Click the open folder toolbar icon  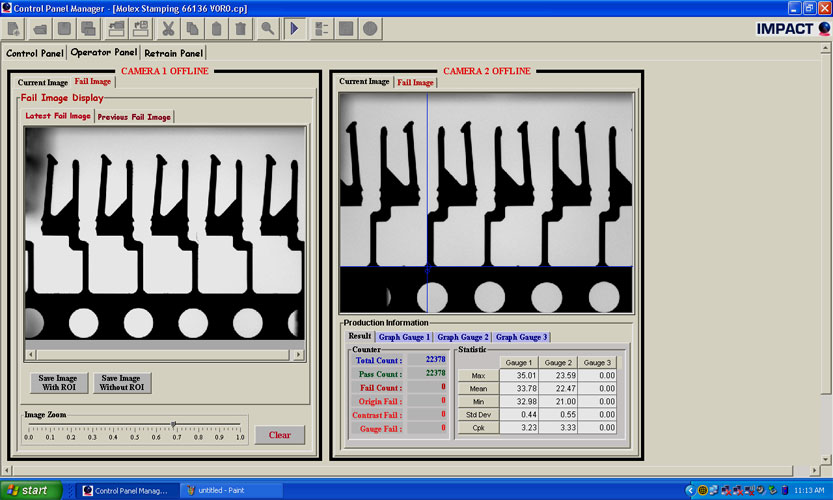(x=41, y=28)
